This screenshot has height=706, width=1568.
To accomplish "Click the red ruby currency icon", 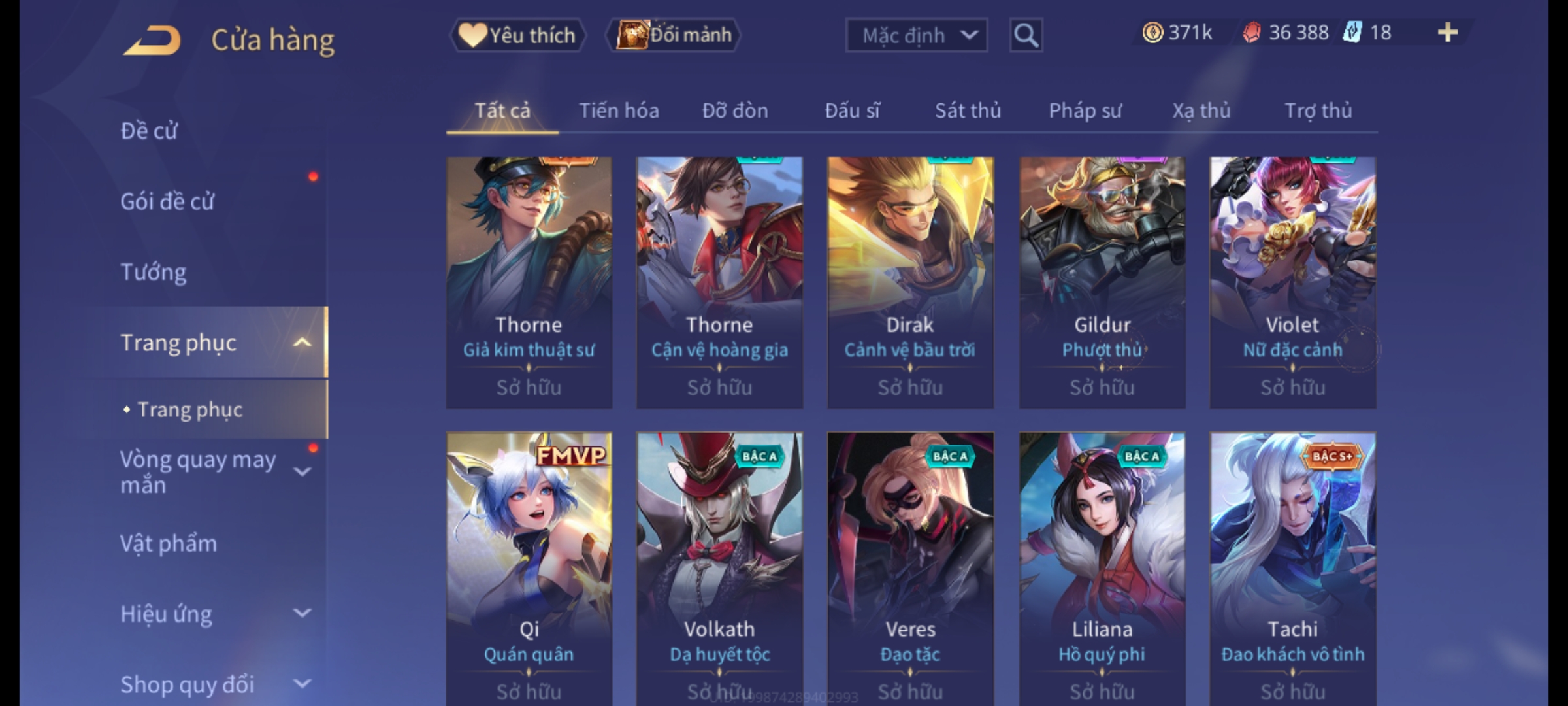I will coord(1251,32).
